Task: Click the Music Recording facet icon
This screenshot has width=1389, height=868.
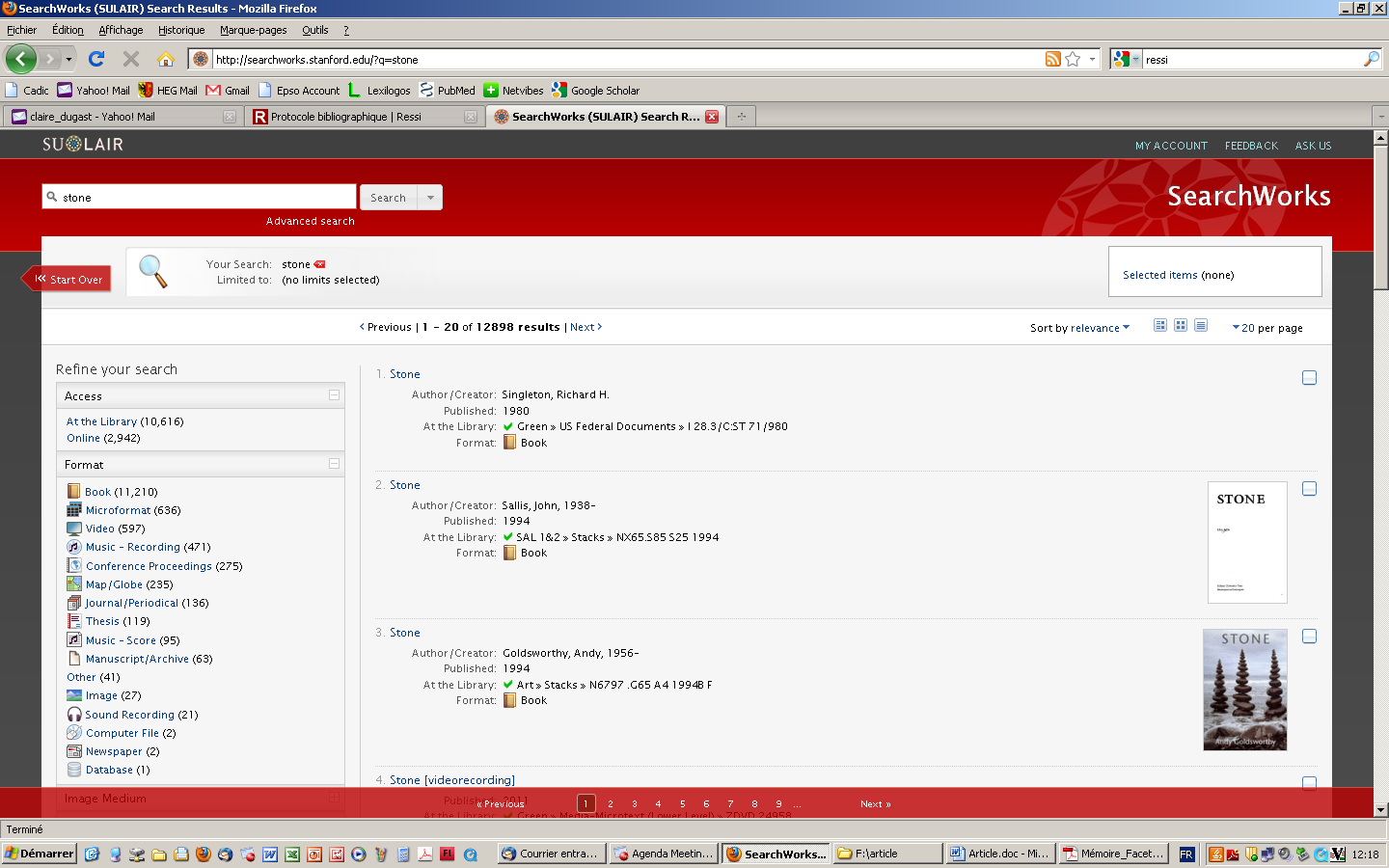Action: tap(74, 547)
